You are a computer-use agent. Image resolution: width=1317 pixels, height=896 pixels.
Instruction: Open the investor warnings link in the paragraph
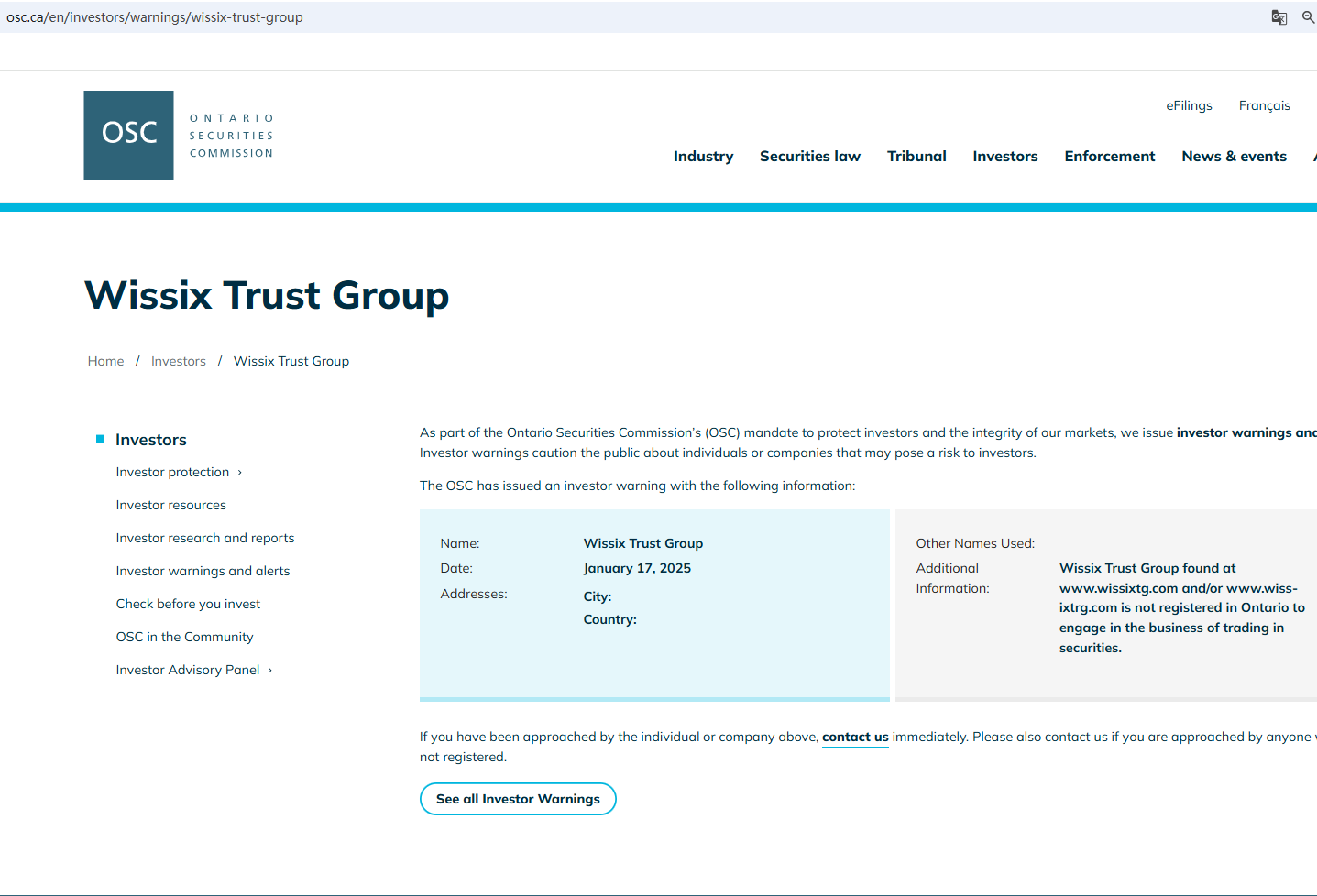(1246, 432)
